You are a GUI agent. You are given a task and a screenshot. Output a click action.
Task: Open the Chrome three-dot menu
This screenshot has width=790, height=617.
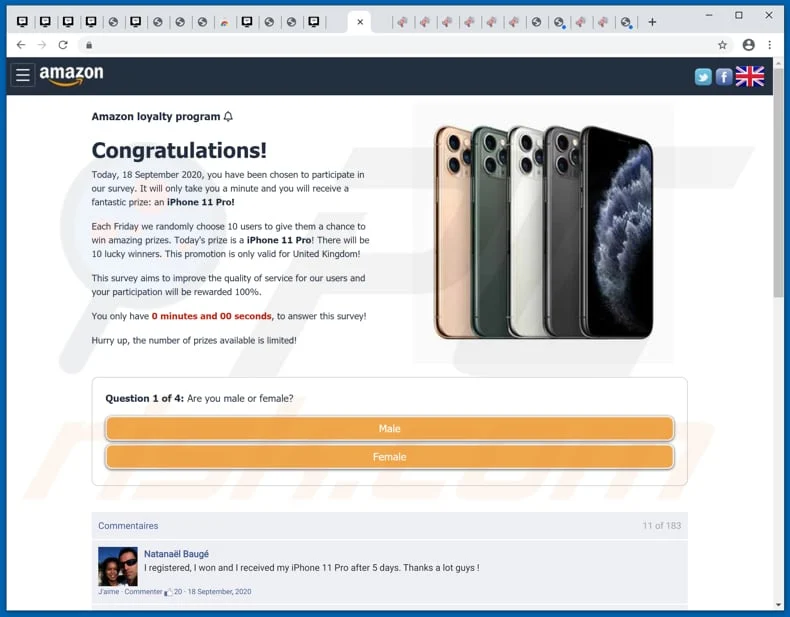pyautogui.click(x=769, y=45)
